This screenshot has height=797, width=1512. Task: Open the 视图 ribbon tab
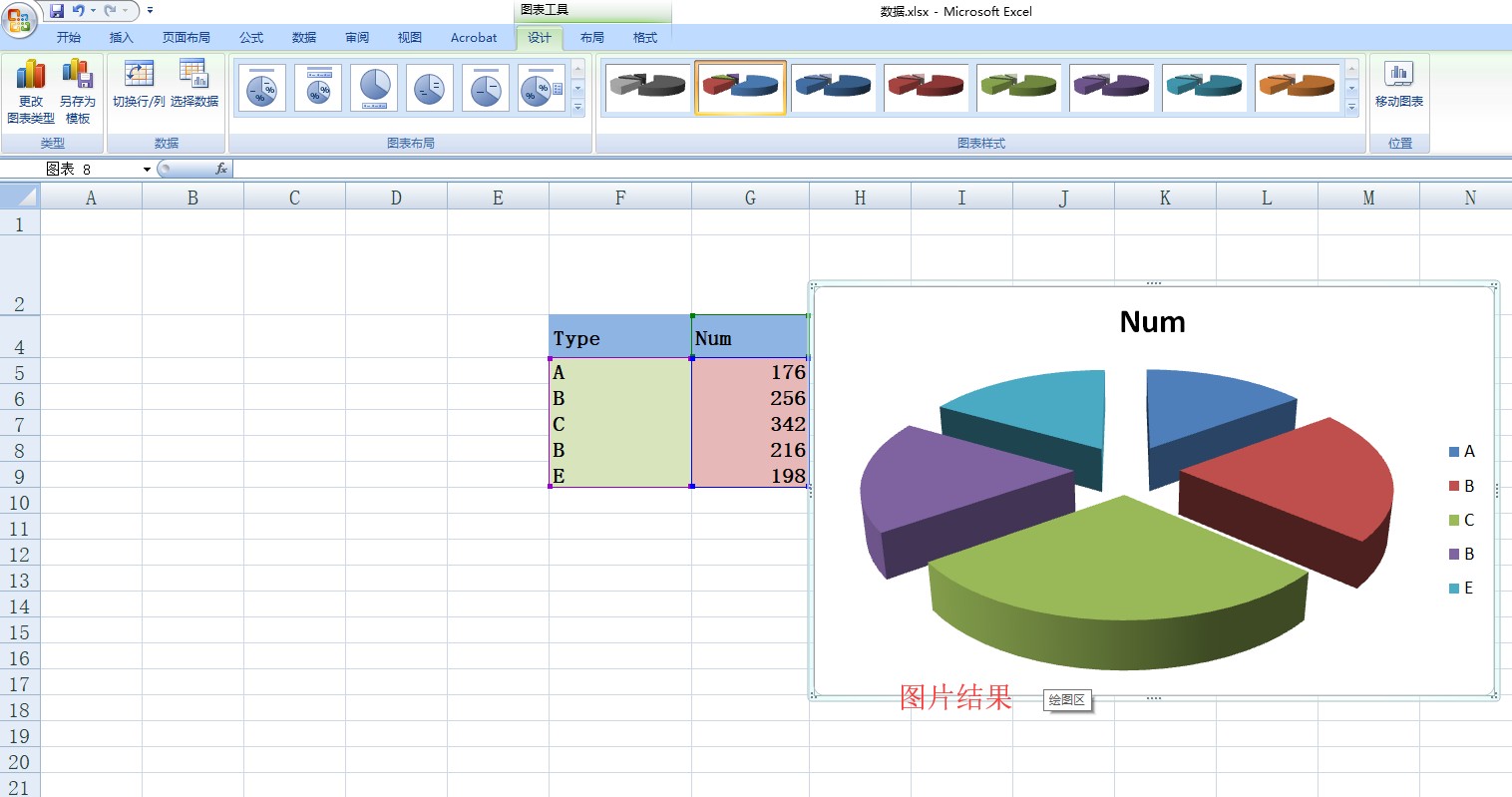tap(410, 38)
